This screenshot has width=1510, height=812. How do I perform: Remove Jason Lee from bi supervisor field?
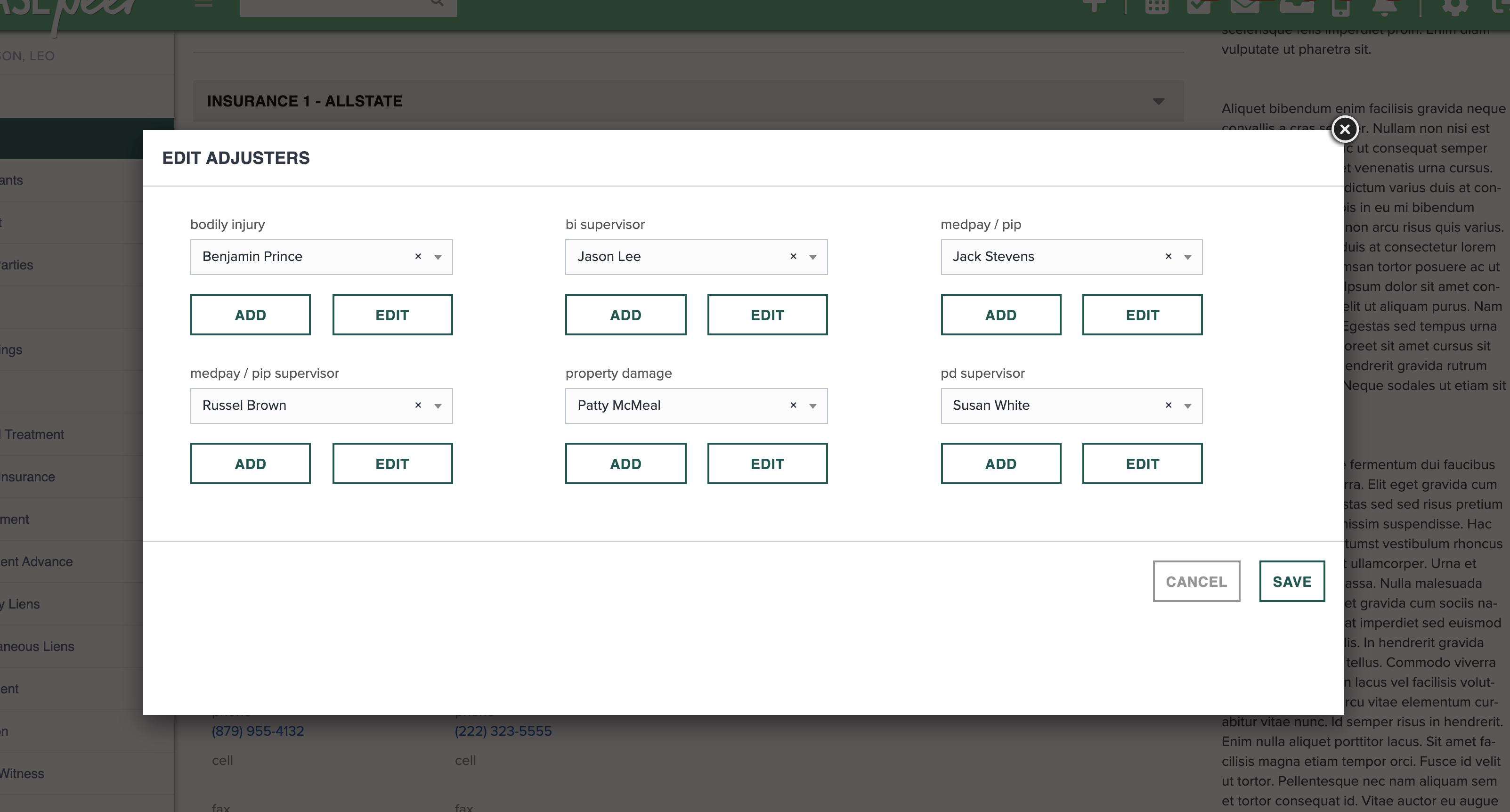(x=793, y=257)
